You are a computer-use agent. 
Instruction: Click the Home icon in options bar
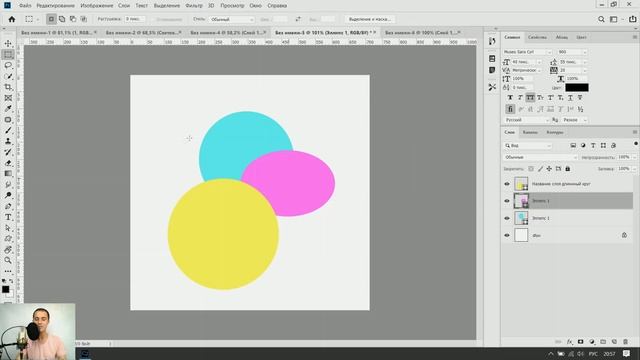click(12, 19)
